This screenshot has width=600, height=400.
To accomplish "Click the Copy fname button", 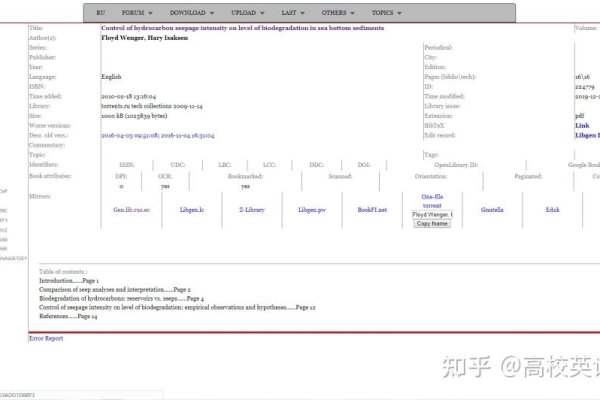I will [x=432, y=224].
